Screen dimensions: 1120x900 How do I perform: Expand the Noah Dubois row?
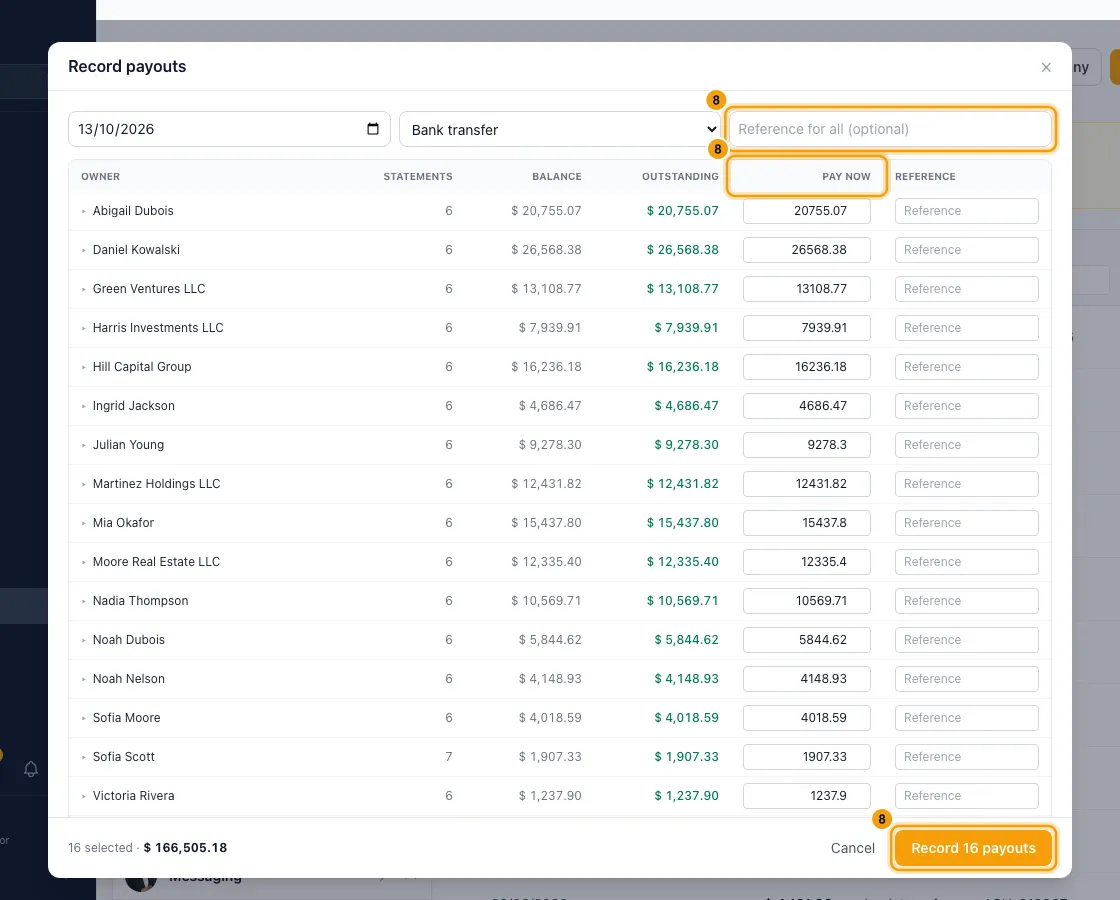pos(84,639)
